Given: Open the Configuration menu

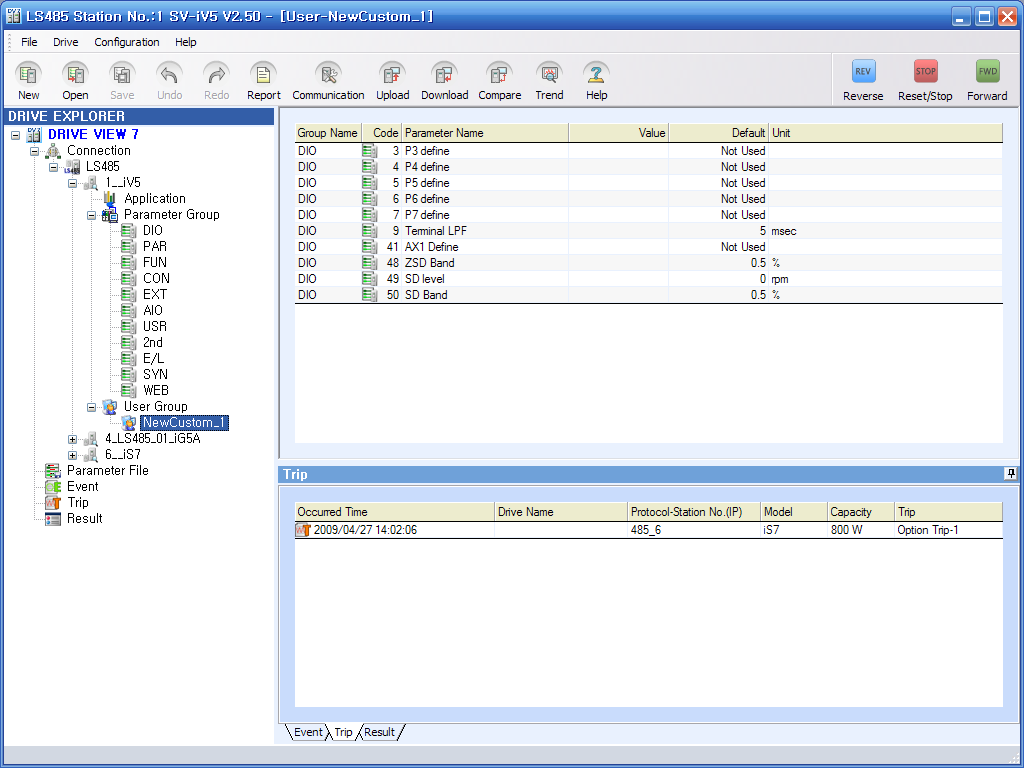Looking at the screenshot, I should pos(127,42).
